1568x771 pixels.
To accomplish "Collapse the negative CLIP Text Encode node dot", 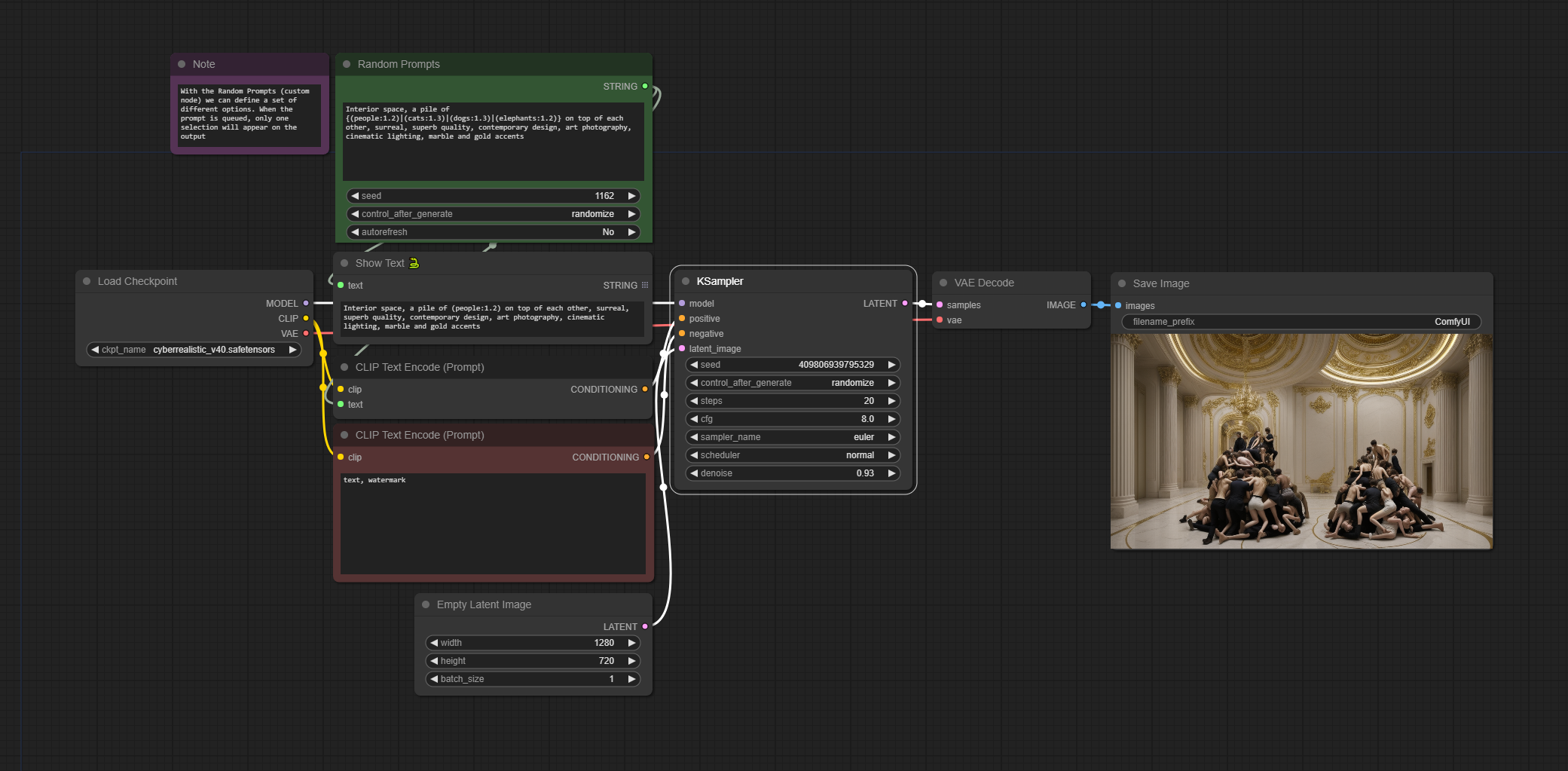I will point(344,435).
